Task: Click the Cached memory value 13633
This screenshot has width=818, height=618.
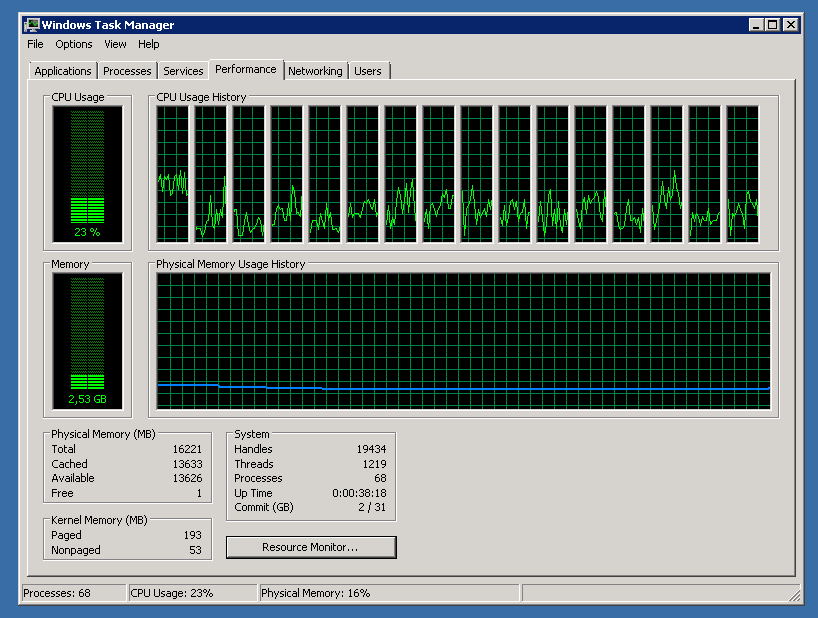Action: coord(187,464)
